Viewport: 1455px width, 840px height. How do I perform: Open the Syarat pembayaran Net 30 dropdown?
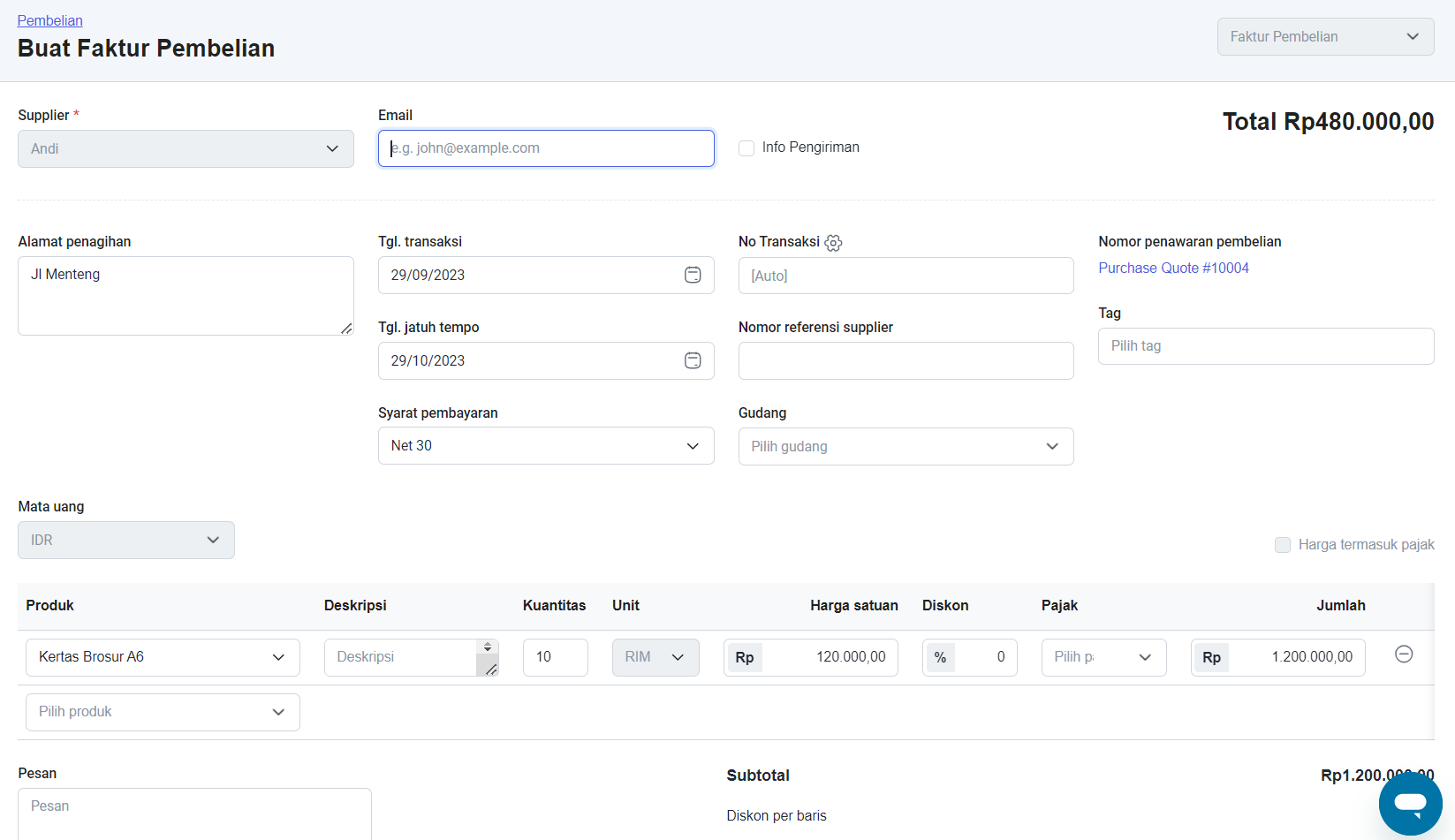pos(545,446)
